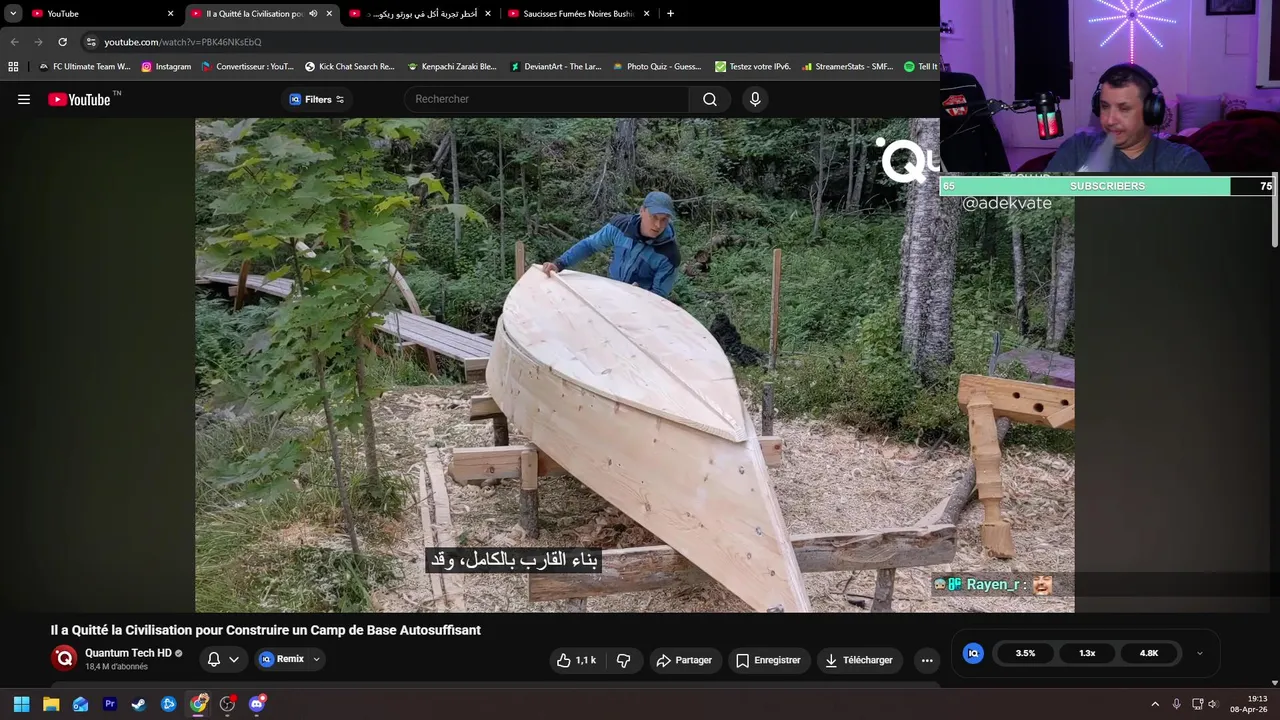Image resolution: width=1280 pixels, height=720 pixels.
Task: Focus the Rechercher search field
Action: point(547,99)
